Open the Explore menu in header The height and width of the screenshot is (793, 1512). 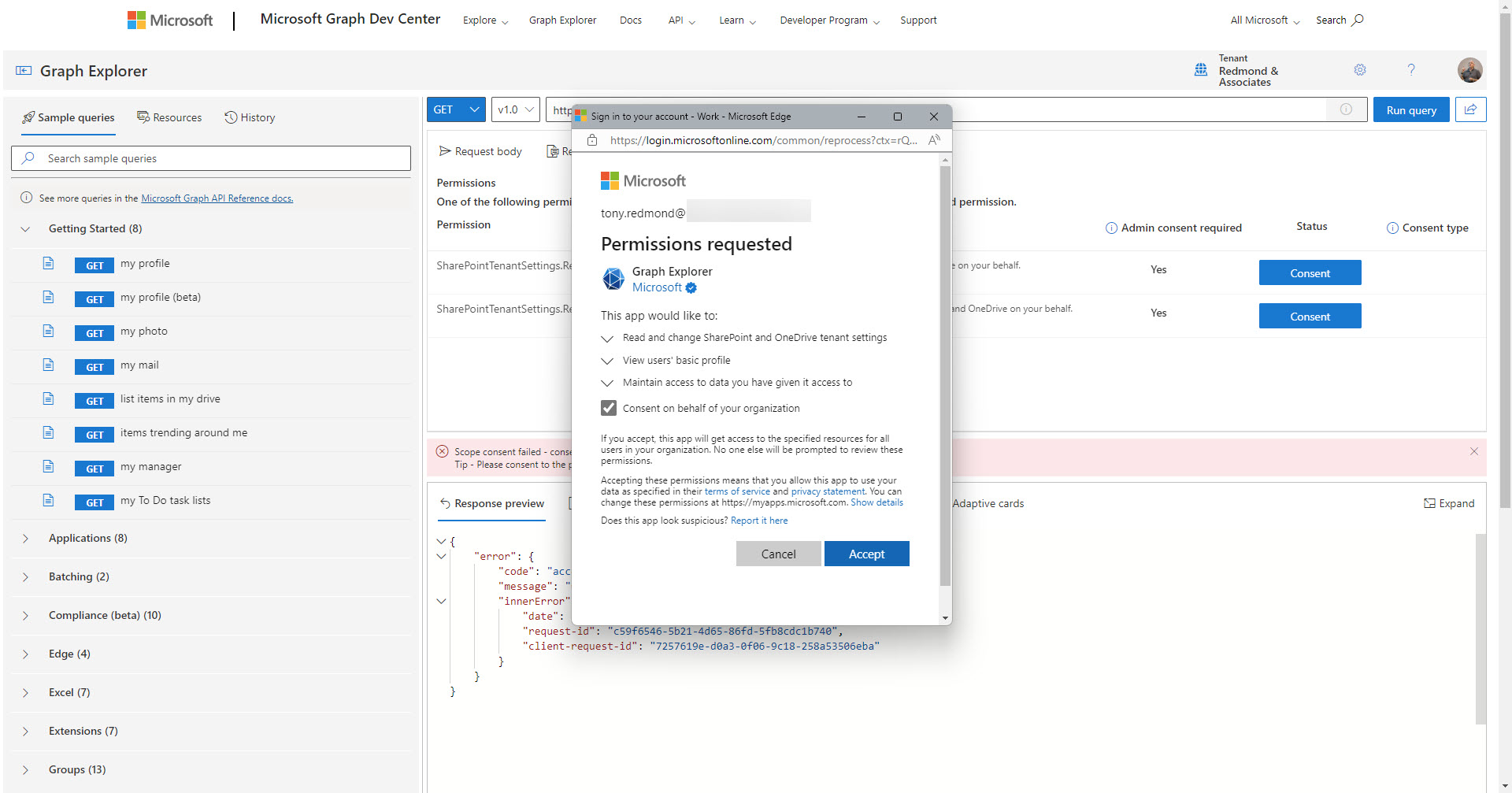(x=485, y=20)
